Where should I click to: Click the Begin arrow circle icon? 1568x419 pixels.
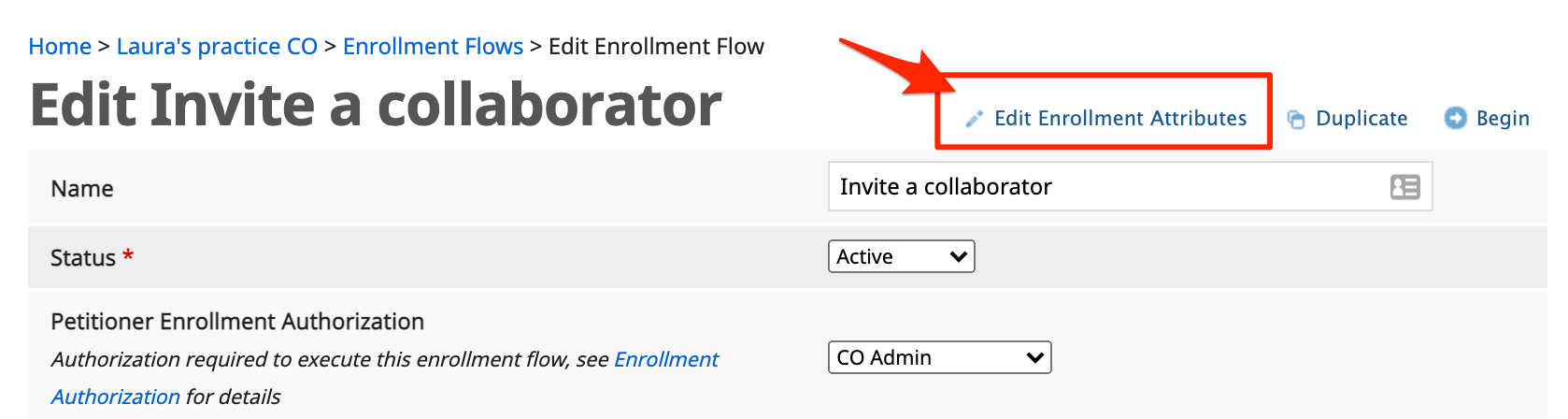pos(1455,118)
